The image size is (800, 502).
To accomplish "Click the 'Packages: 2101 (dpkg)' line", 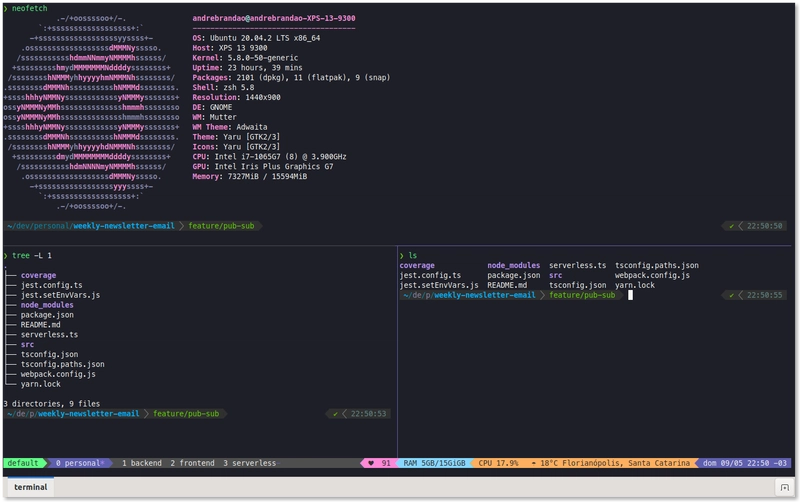I will click(x=291, y=78).
